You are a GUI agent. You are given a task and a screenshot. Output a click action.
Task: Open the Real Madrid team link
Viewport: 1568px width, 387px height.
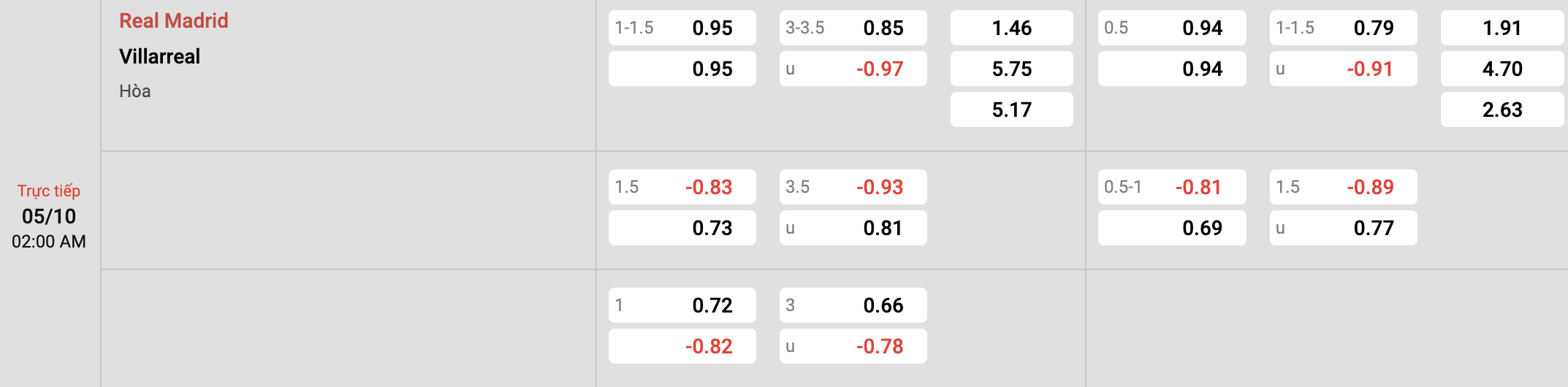point(174,20)
